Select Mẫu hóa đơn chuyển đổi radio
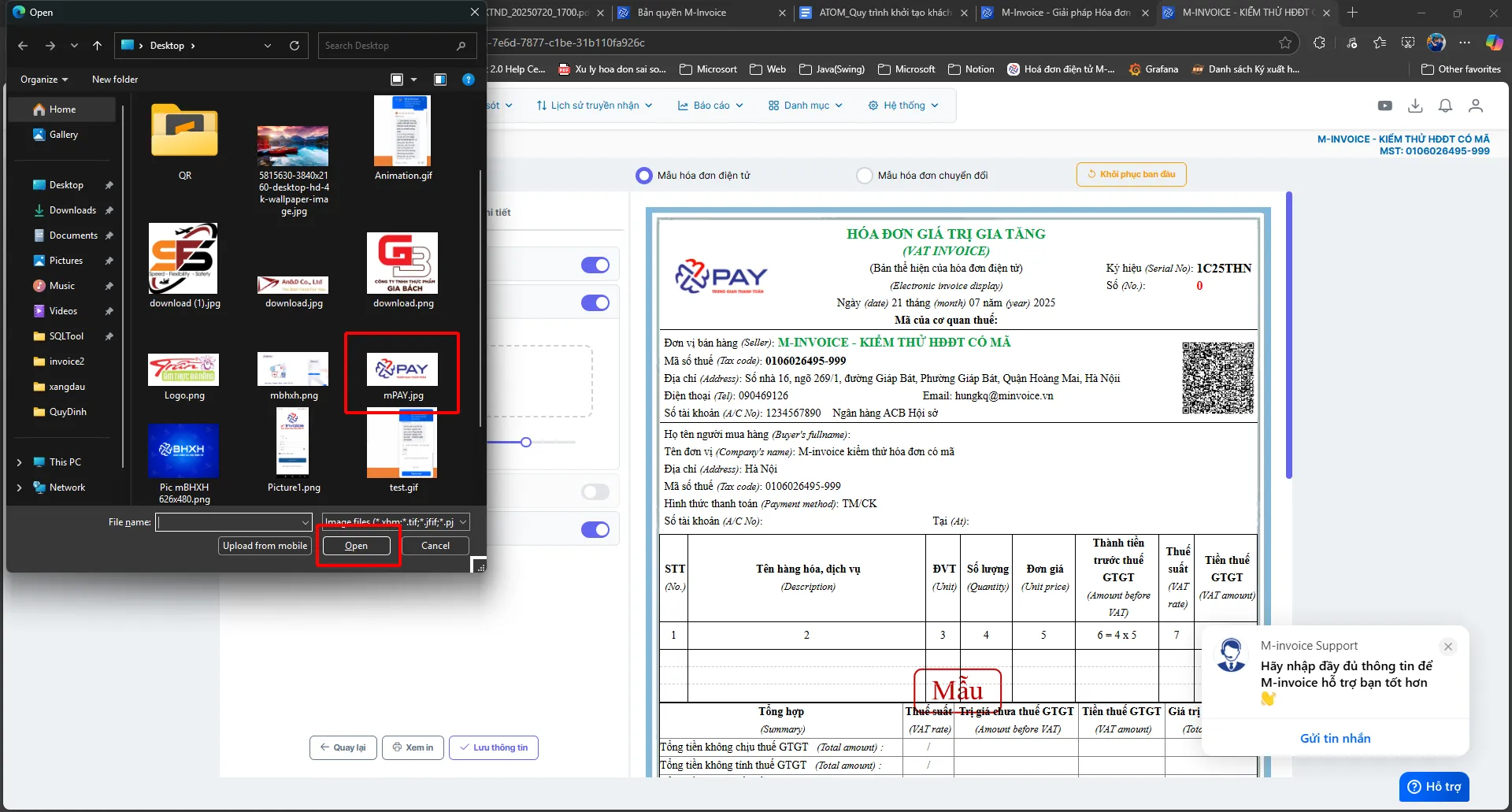This screenshot has height=812, width=1512. pyautogui.click(x=865, y=176)
